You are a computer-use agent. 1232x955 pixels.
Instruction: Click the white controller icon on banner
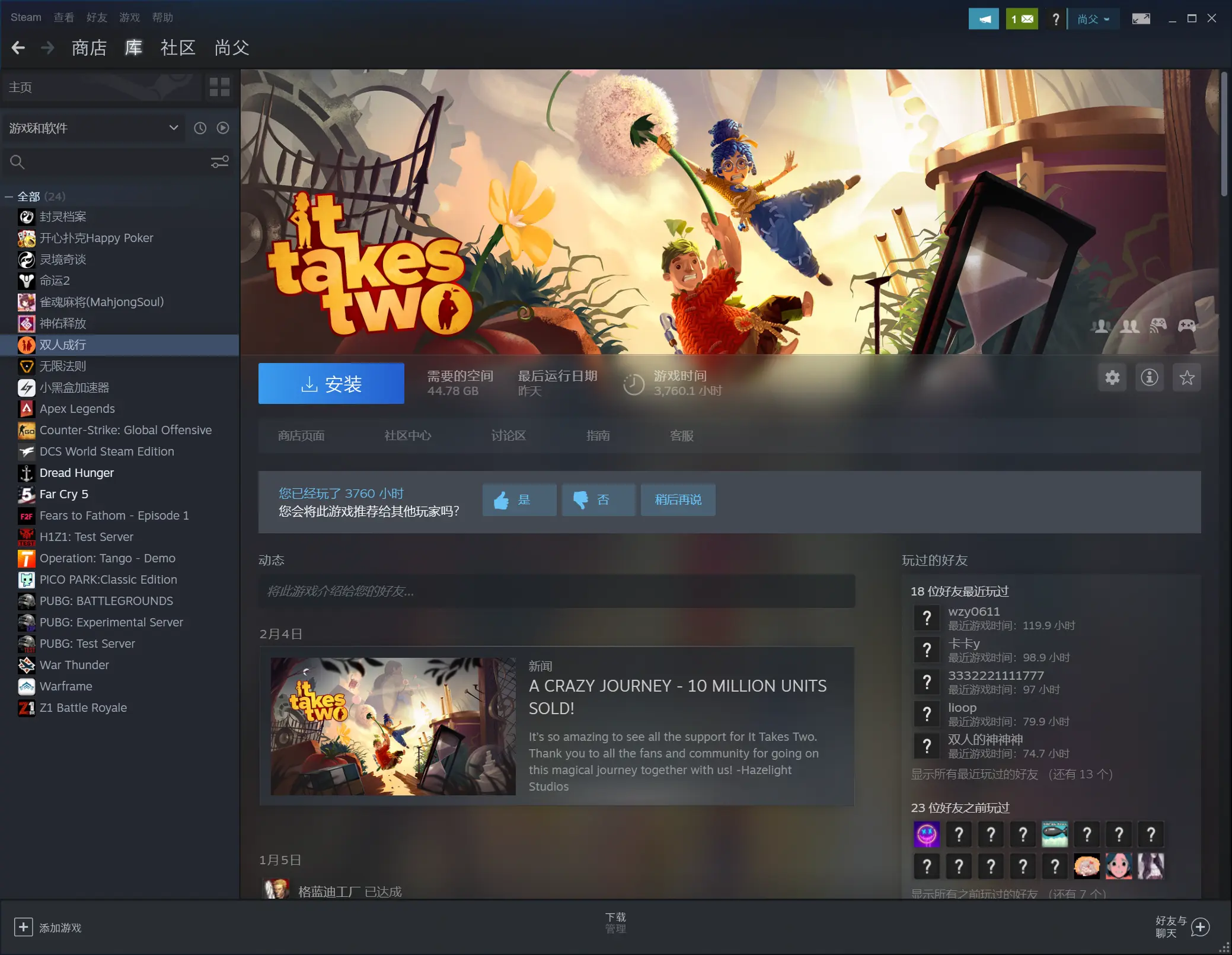[1187, 326]
